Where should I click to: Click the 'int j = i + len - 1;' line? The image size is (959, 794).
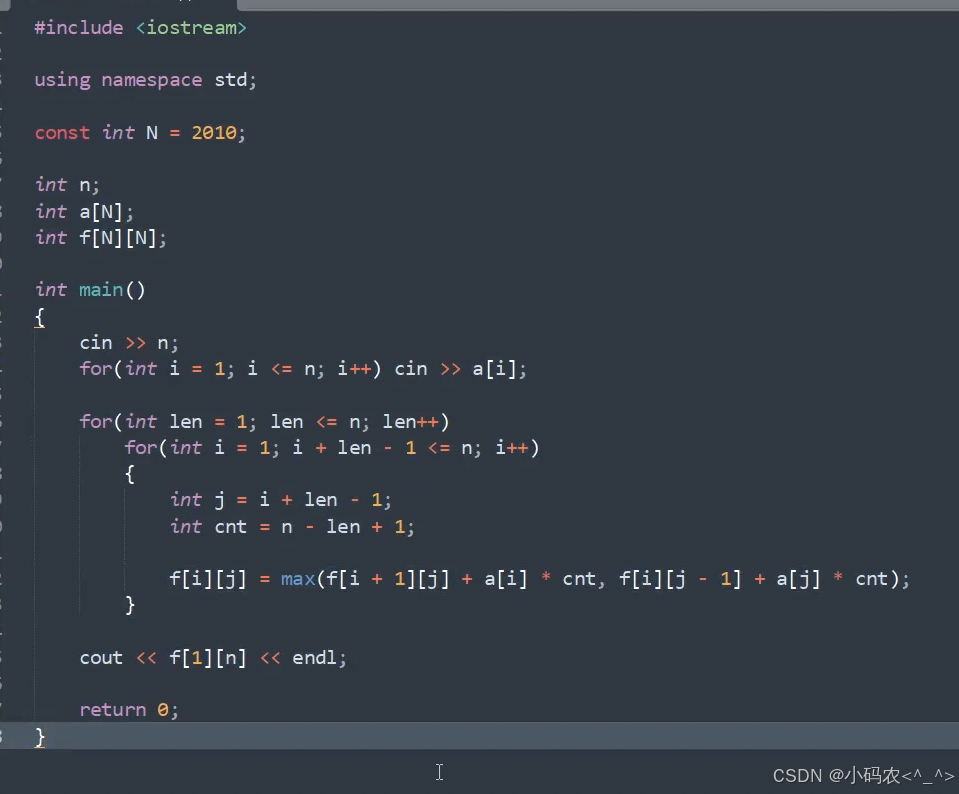(281, 500)
